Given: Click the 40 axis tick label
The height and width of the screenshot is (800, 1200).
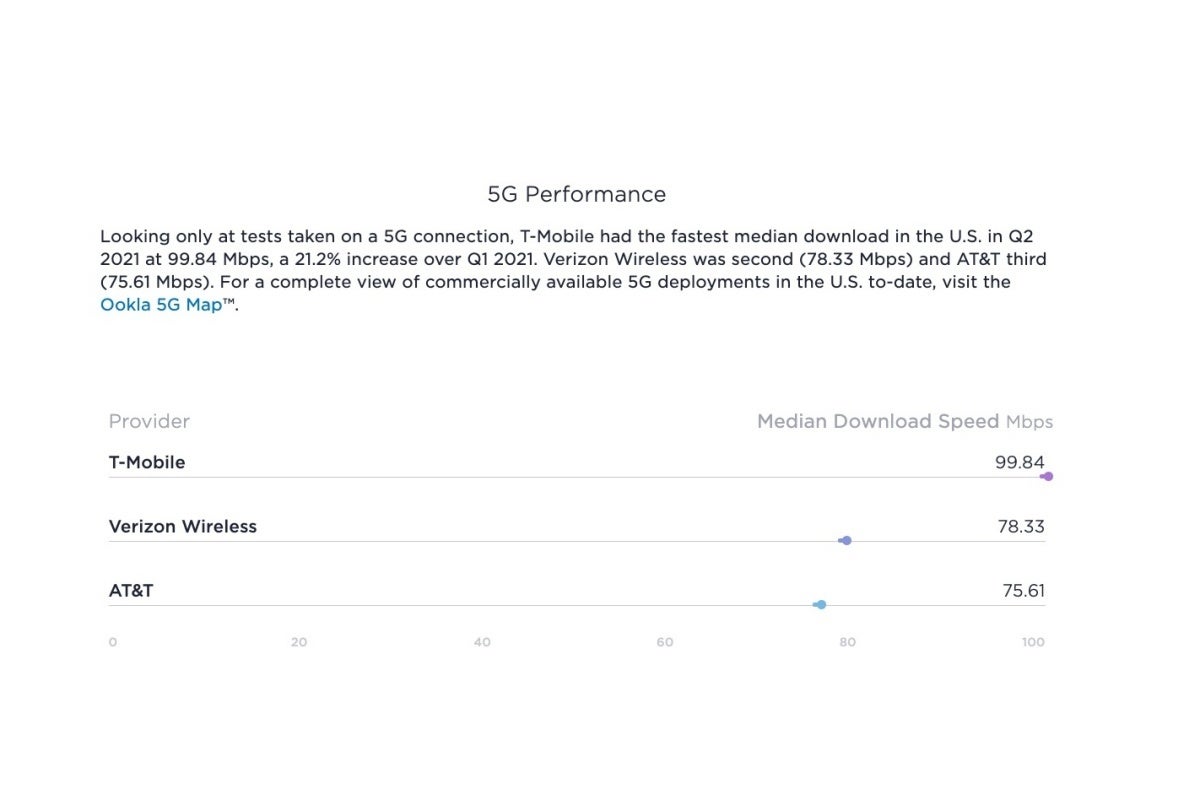Looking at the screenshot, I should (x=482, y=642).
